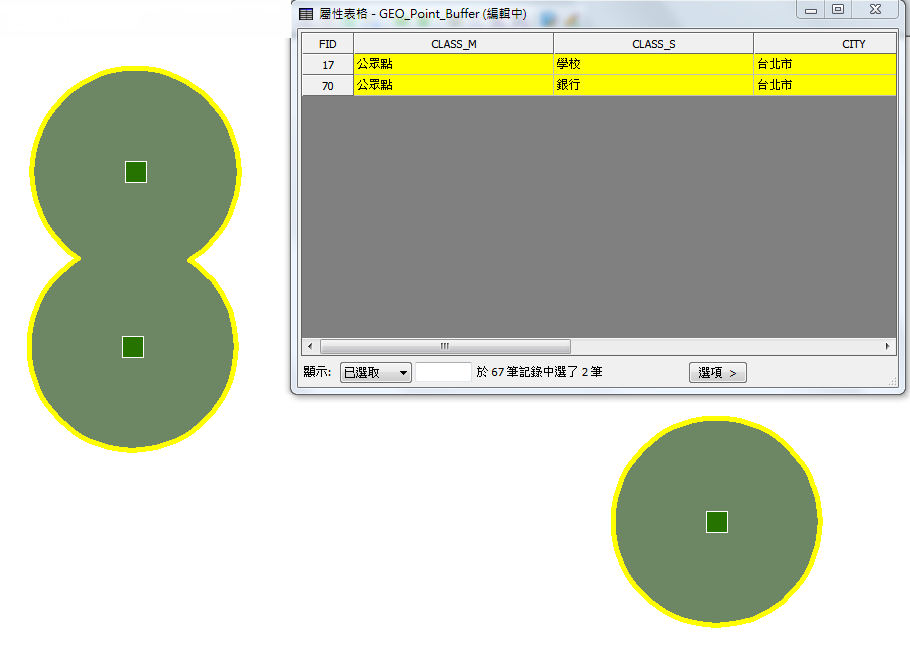Click the merged figure-eight buffer polygon
This screenshot has width=910, height=650.
[x=134, y=261]
